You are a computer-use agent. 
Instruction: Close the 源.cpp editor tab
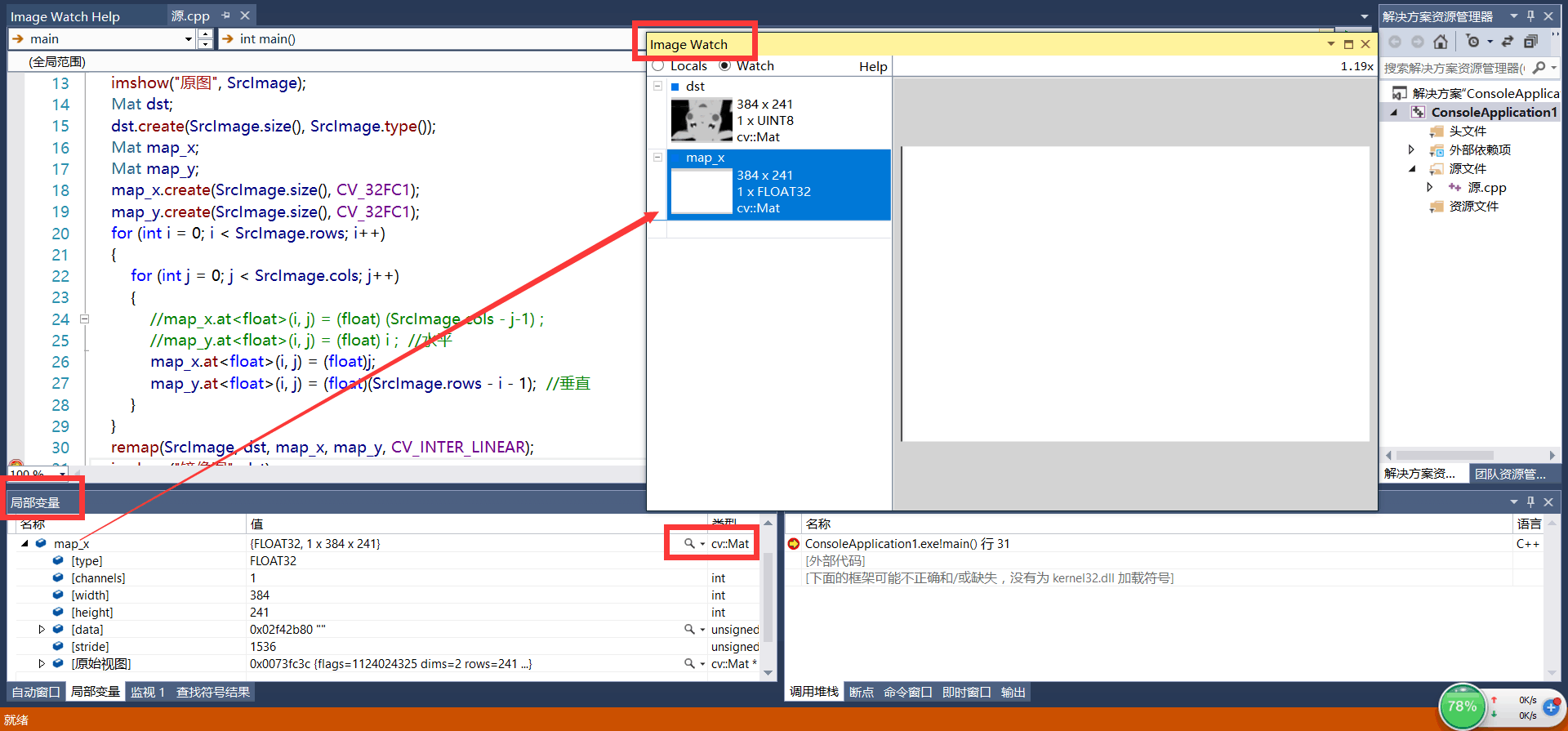[x=244, y=15]
